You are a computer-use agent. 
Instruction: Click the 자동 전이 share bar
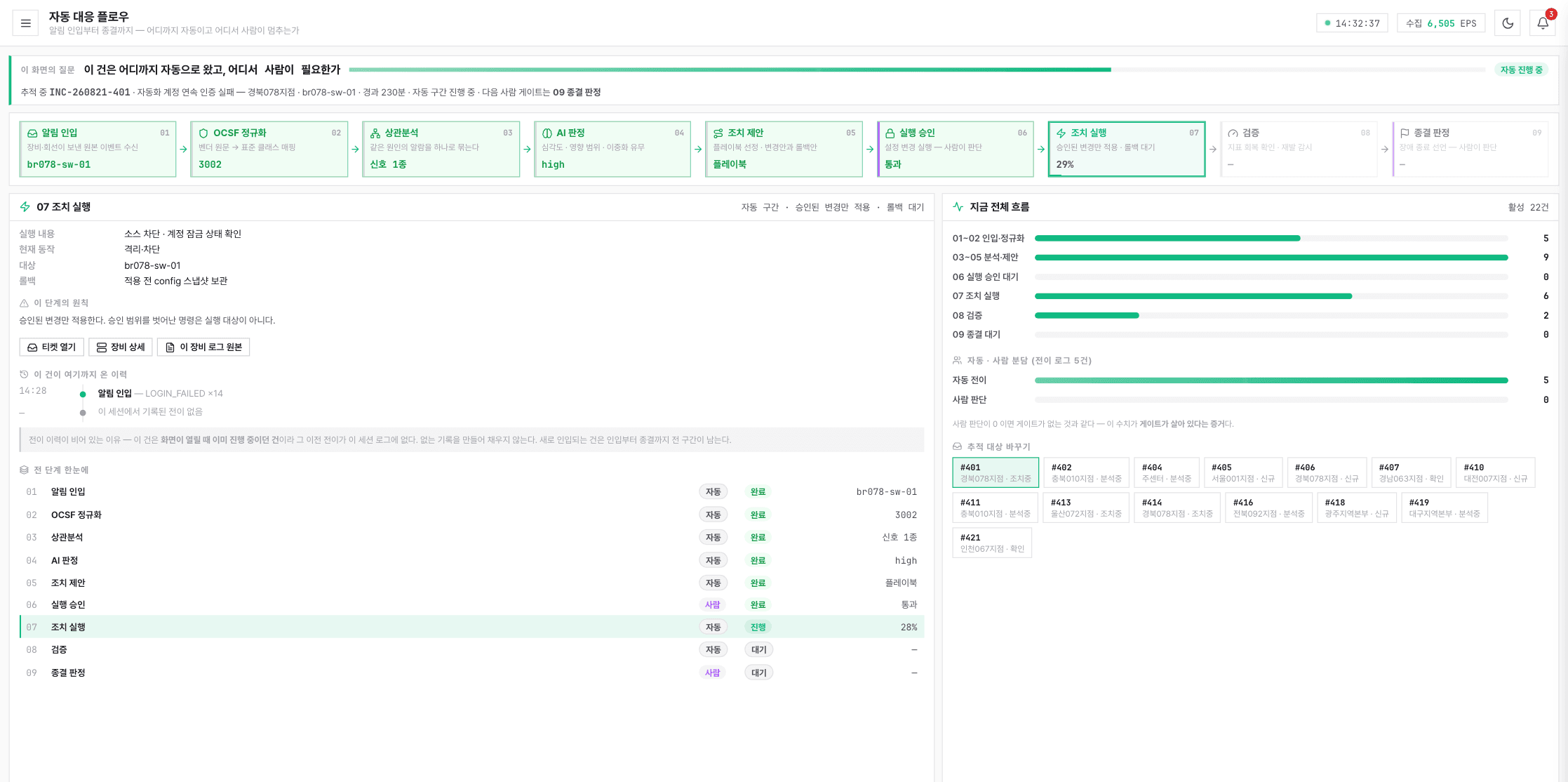(1271, 380)
